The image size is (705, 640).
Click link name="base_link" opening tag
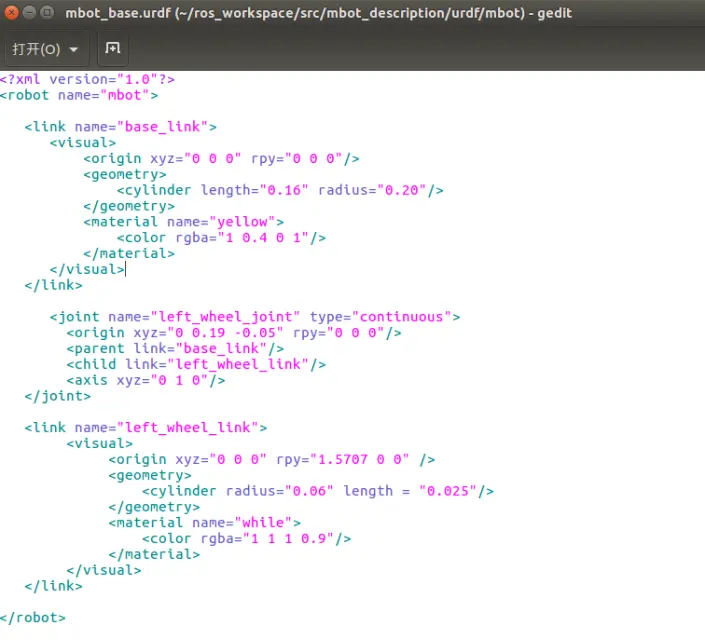pyautogui.click(x=120, y=127)
